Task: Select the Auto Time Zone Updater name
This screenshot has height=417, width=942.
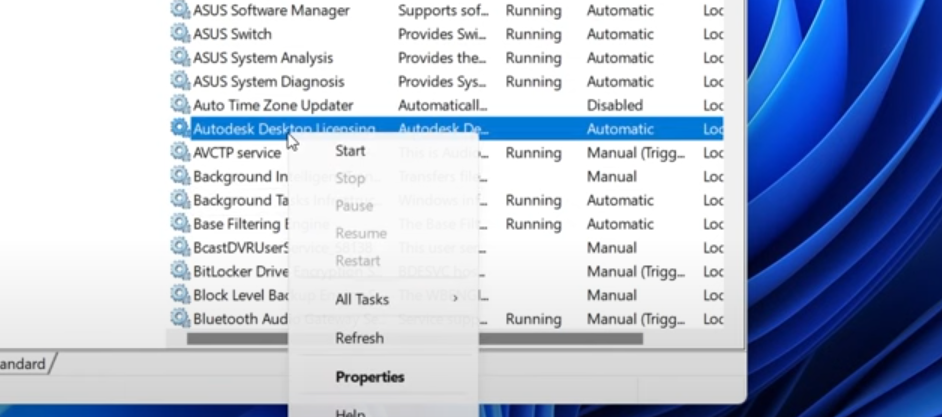Action: coord(273,105)
